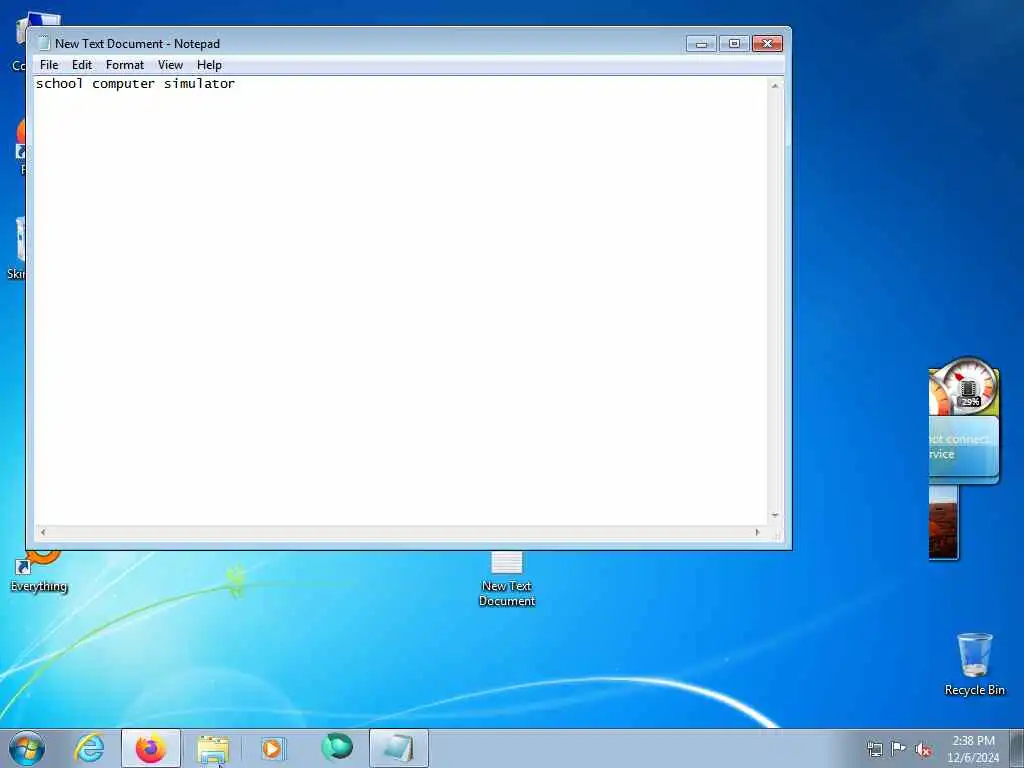Viewport: 1024px width, 768px height.
Task: Select the Everything desktop shortcut
Action: pos(39,571)
